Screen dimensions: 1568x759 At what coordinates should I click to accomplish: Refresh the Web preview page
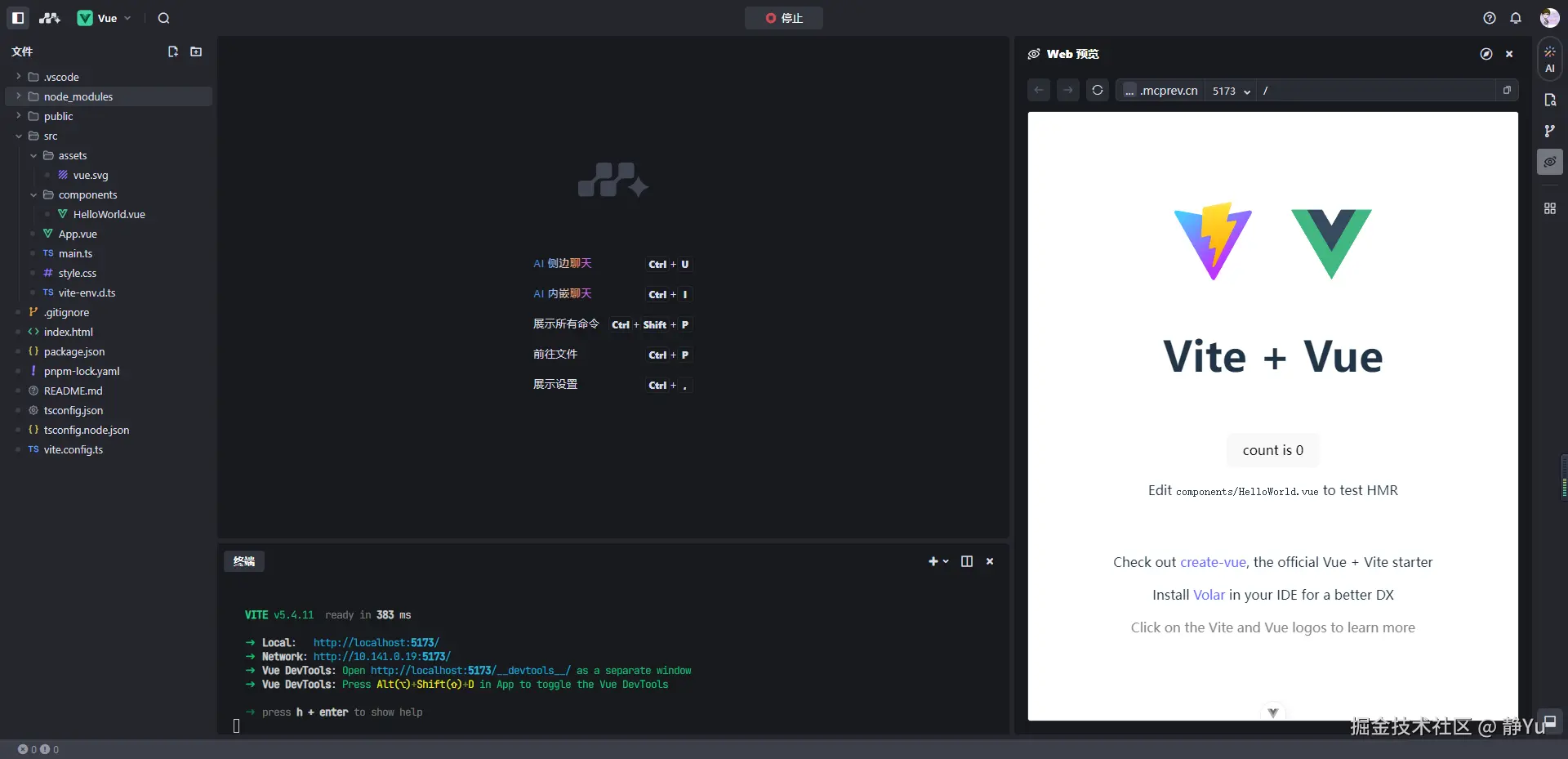pyautogui.click(x=1098, y=90)
